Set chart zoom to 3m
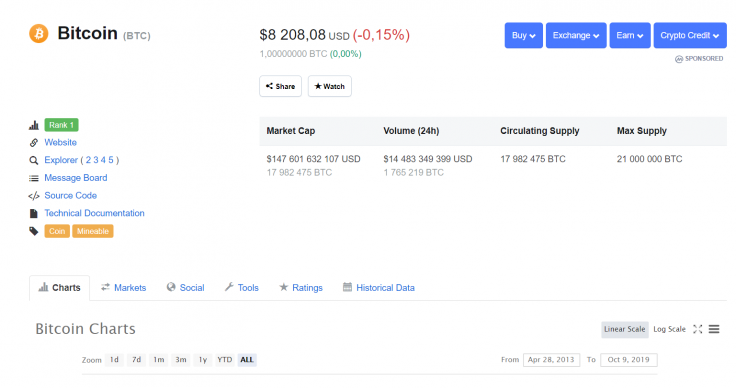This screenshot has width=736, height=388. (181, 360)
